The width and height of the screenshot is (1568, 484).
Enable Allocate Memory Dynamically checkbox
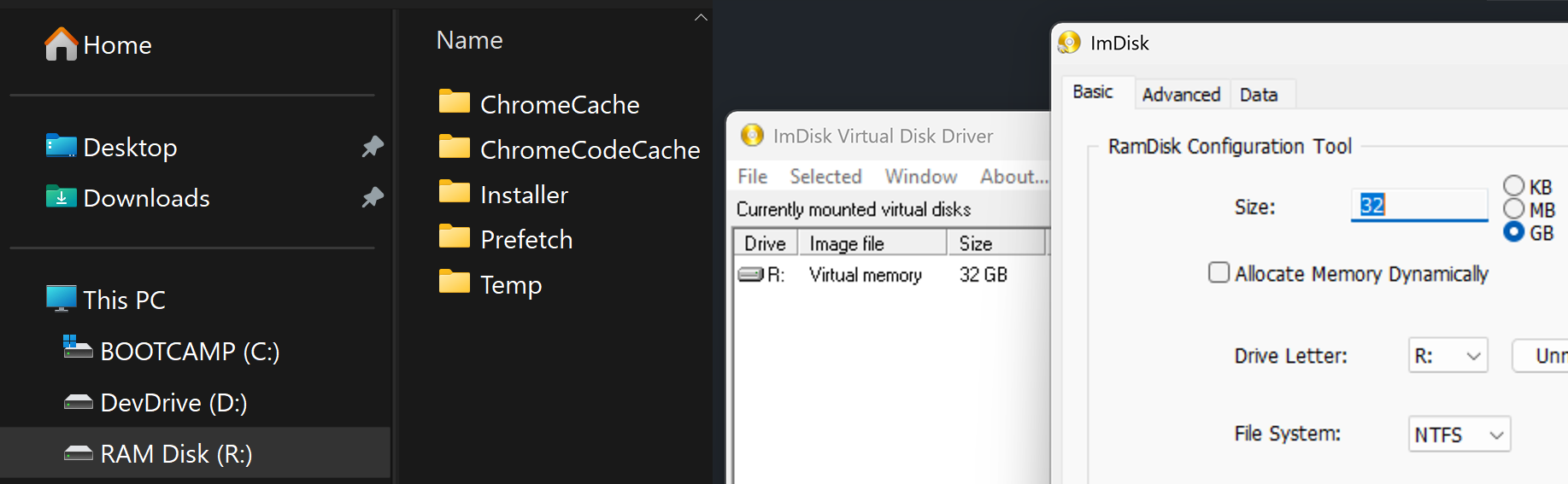pos(1219,272)
